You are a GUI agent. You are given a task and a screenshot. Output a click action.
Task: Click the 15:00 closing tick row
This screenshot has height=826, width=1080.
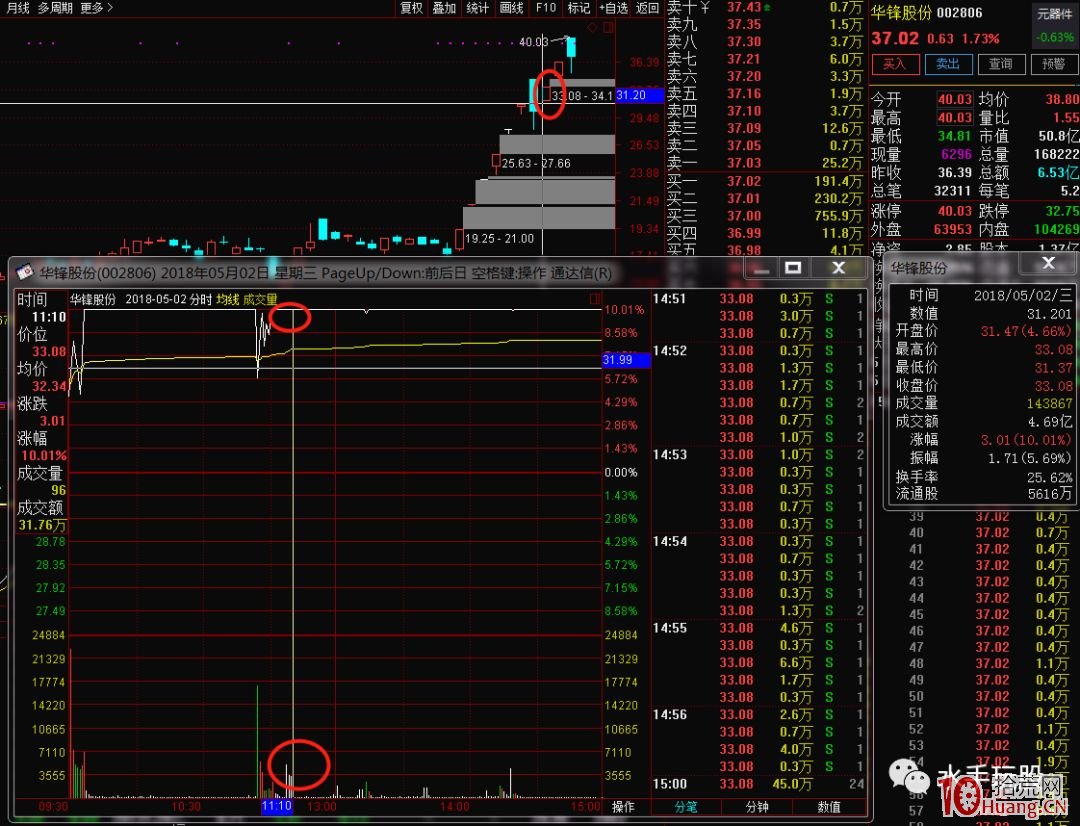pos(758,784)
